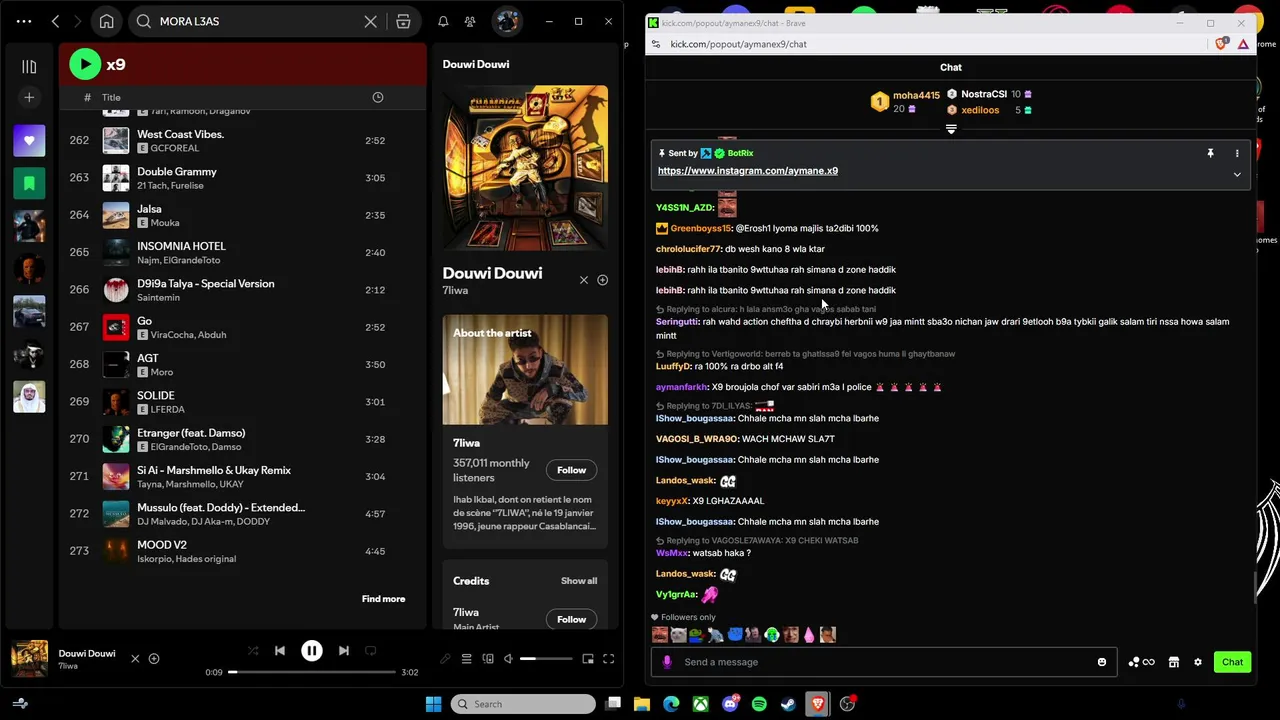Open the Spotify three-dot app menu
Viewport: 1280px width, 720px height.
pos(24,21)
